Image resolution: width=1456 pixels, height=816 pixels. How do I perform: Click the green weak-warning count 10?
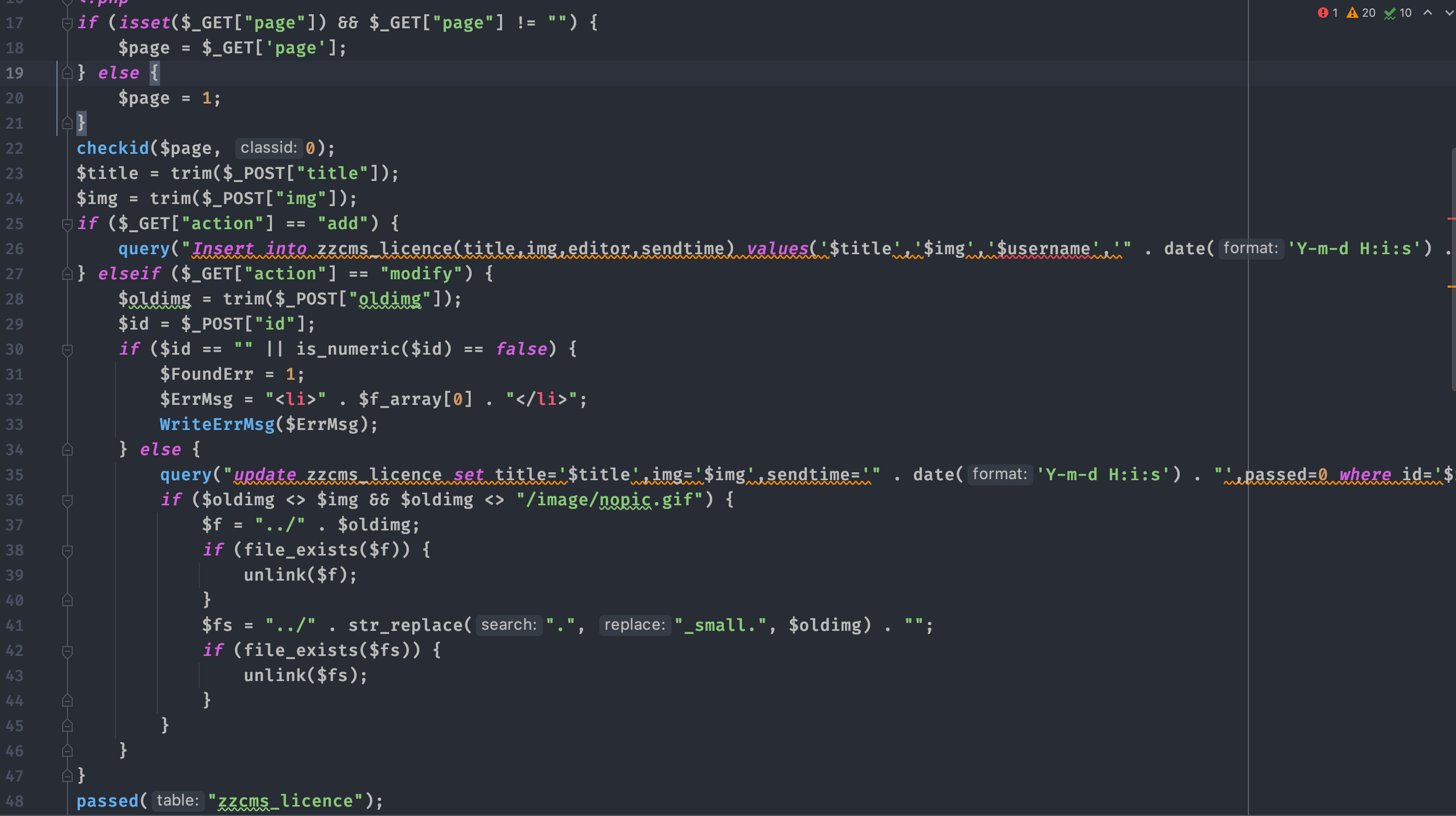1397,13
